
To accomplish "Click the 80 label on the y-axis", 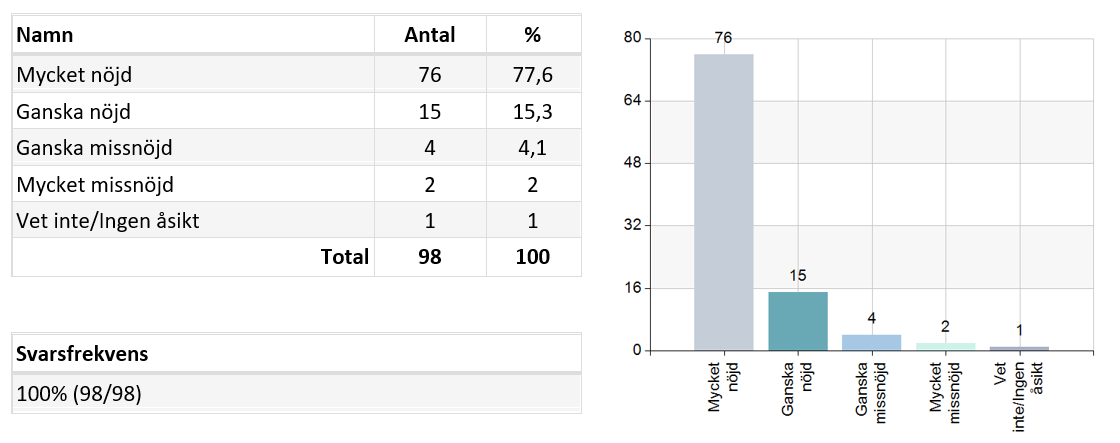I will (x=633, y=39).
